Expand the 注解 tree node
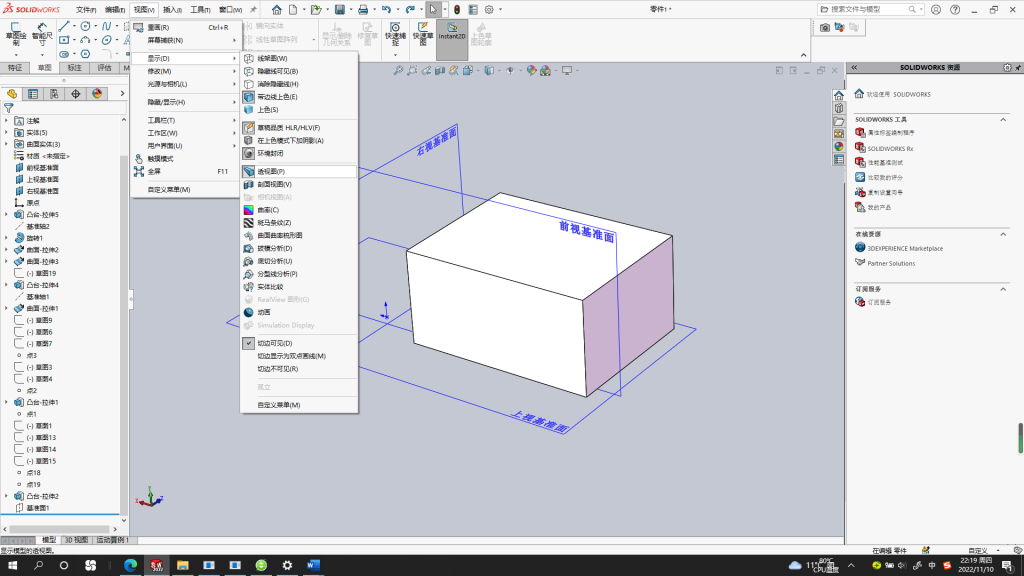Screen dimensions: 1024x576 tap(7, 121)
